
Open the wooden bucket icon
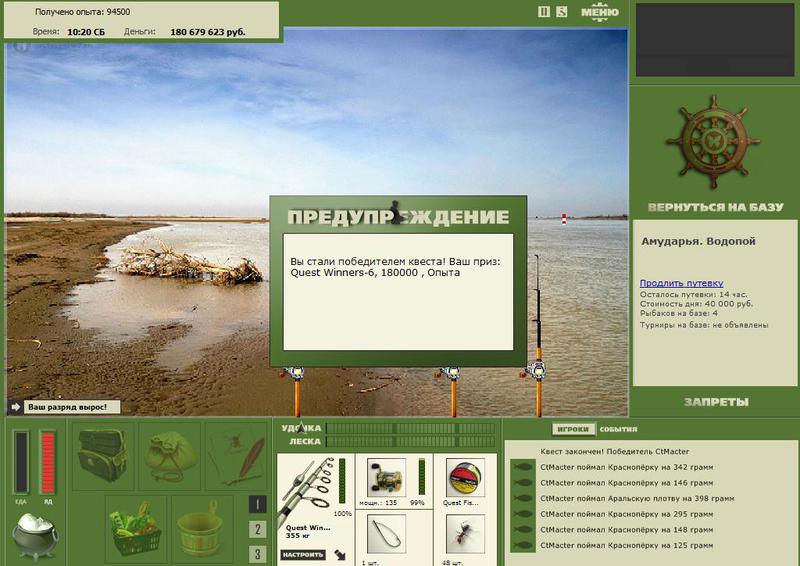pyautogui.click(x=202, y=528)
